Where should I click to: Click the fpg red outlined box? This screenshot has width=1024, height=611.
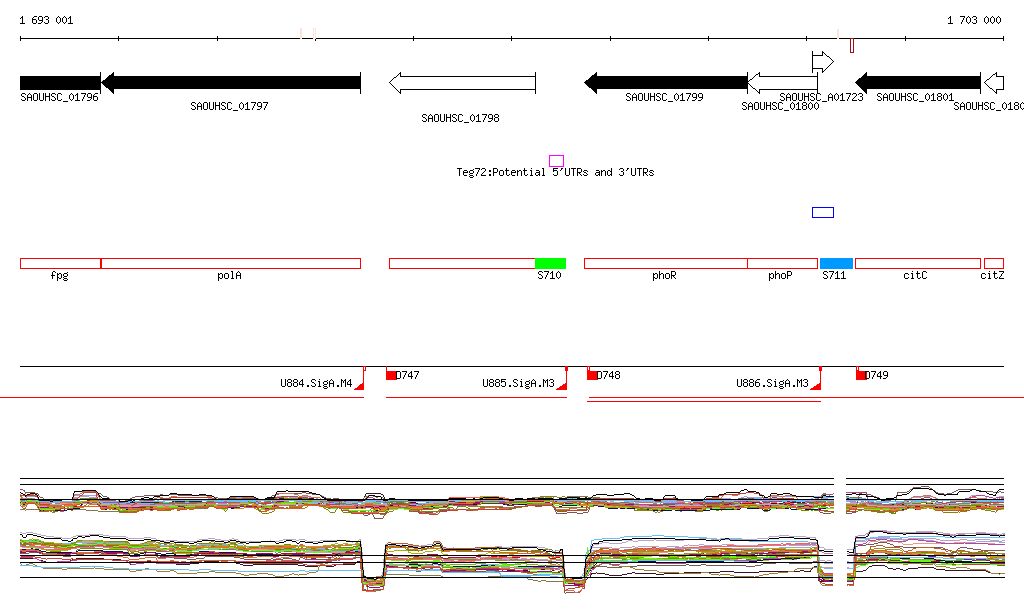61,264
